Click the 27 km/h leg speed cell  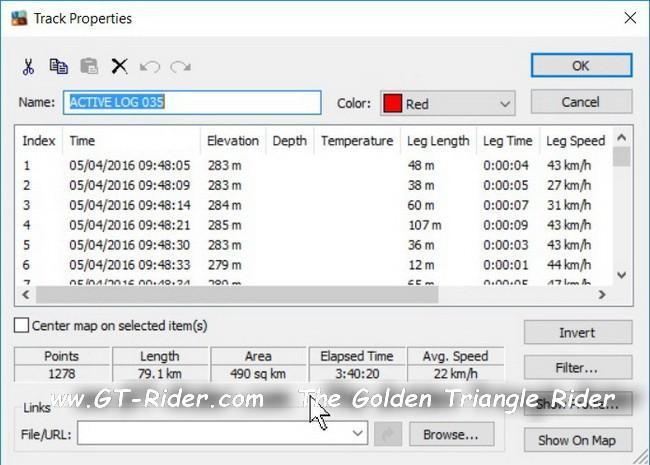[x=569, y=185]
